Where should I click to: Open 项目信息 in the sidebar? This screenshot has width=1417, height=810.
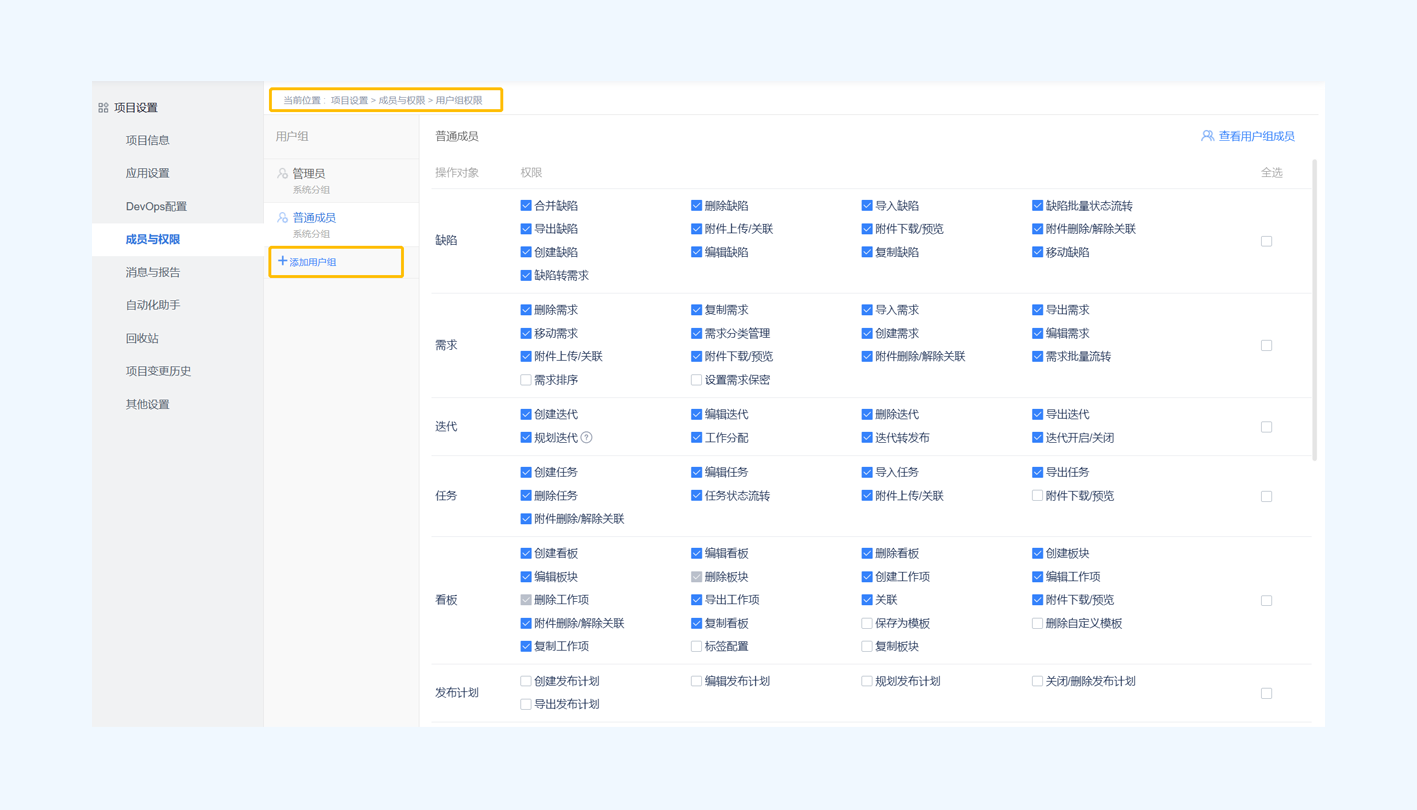(x=147, y=140)
